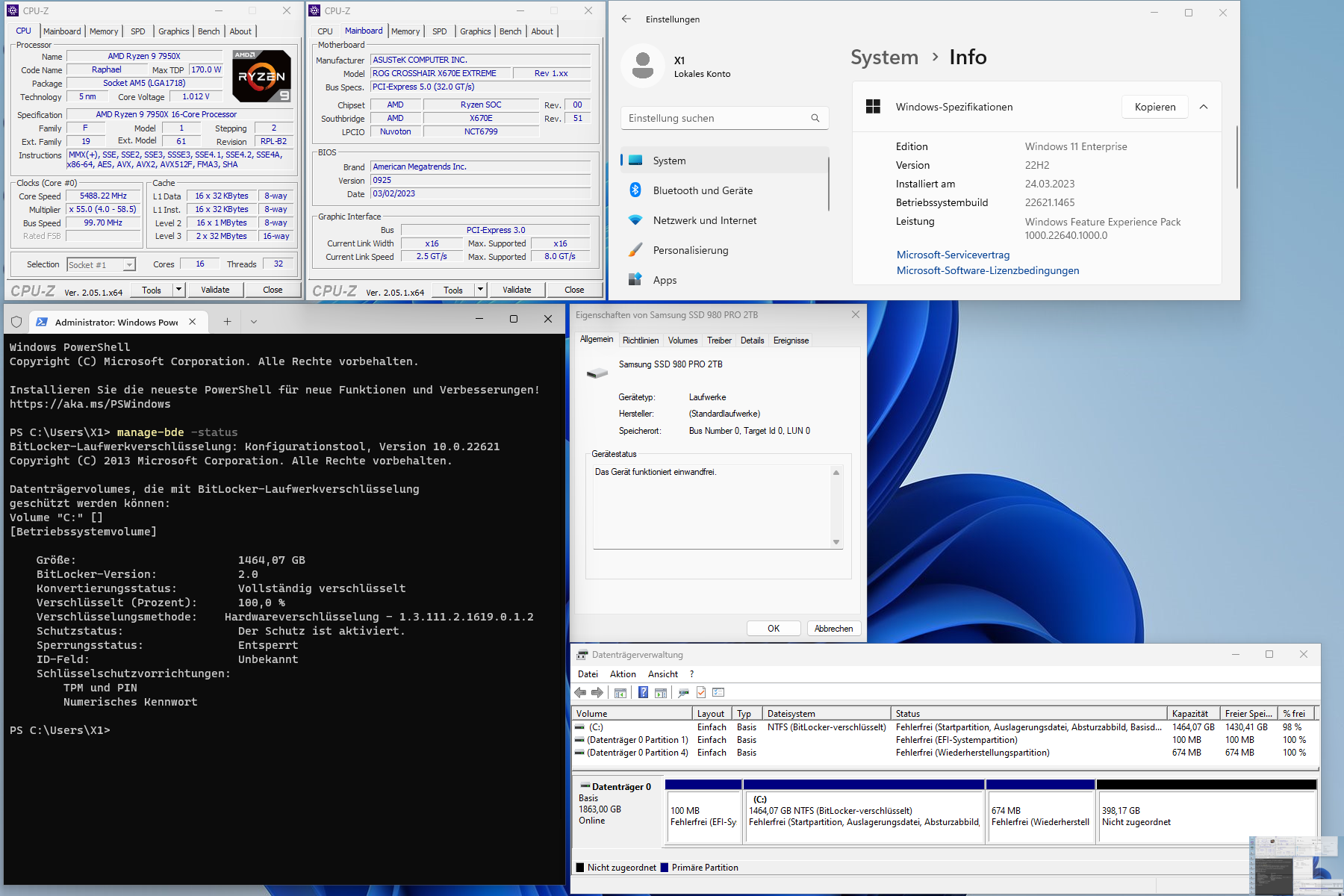The width and height of the screenshot is (1344, 896).
Task: Click the search magnifier in Einstellung suchen
Action: pos(815,118)
